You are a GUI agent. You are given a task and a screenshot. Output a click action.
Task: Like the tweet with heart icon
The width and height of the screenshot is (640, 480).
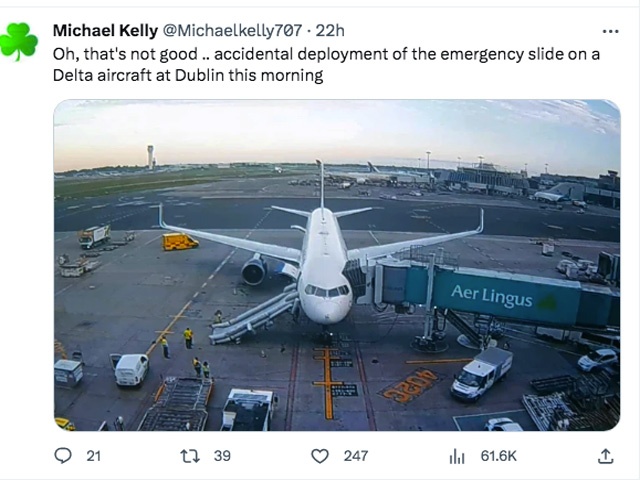[x=320, y=455]
